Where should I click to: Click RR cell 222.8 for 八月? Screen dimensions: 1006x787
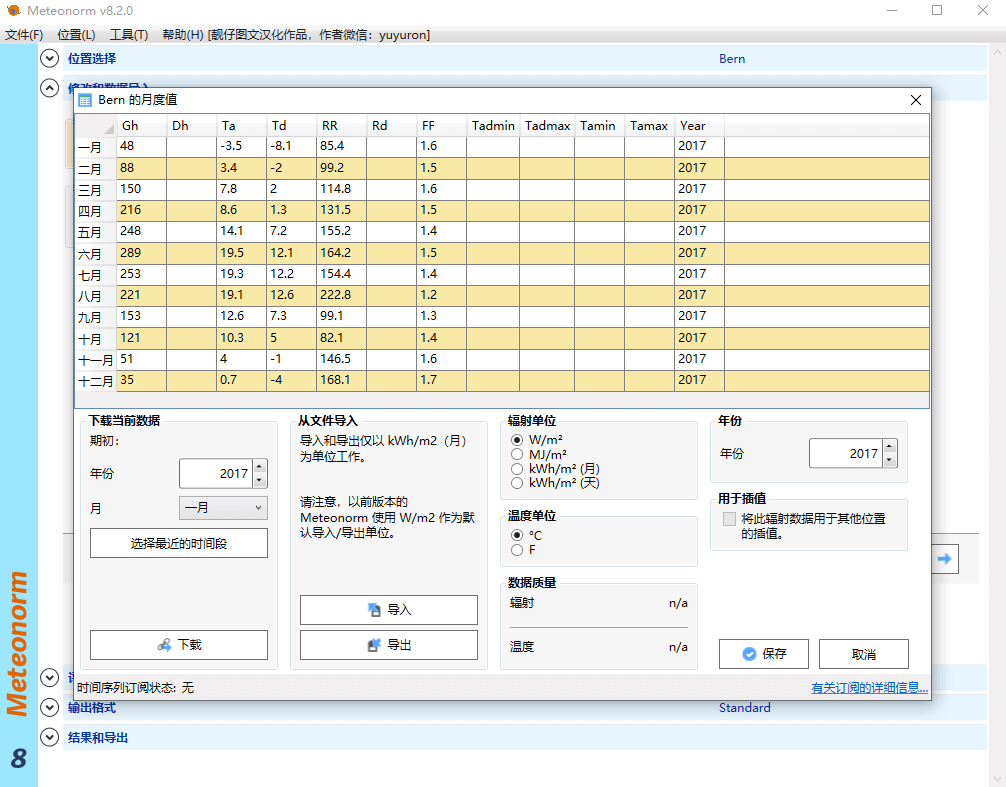point(342,295)
